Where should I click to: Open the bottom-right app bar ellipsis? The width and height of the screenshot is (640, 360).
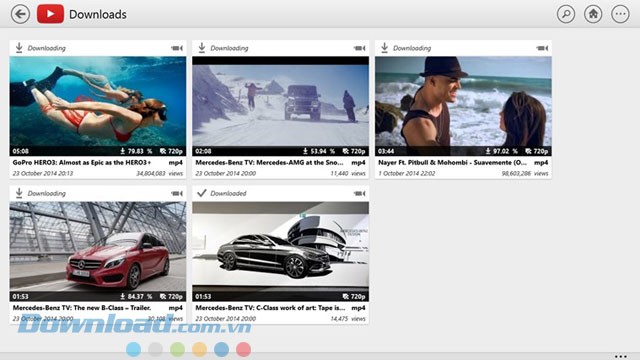click(620, 356)
